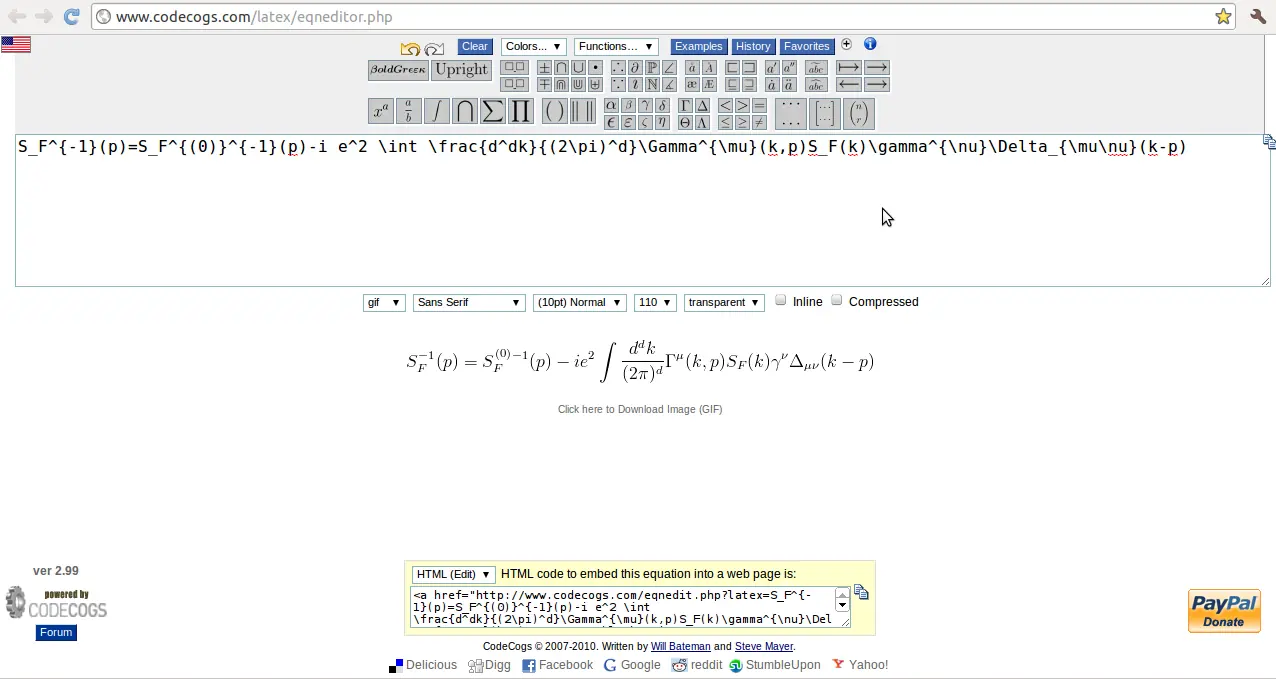Viewport: 1276px width, 679px height.
Task: Insert binomial n over r template
Action: point(858,113)
